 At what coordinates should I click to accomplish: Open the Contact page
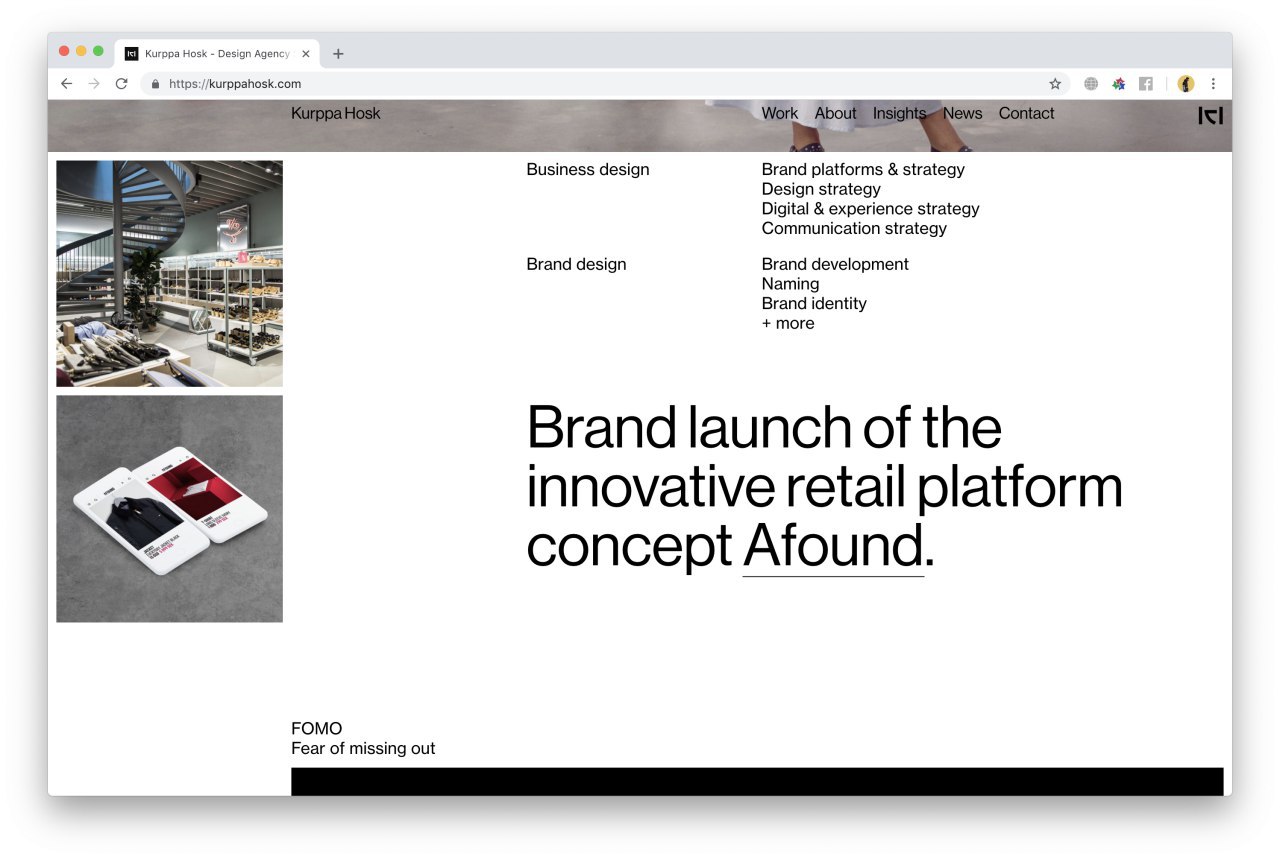pyautogui.click(x=1027, y=113)
